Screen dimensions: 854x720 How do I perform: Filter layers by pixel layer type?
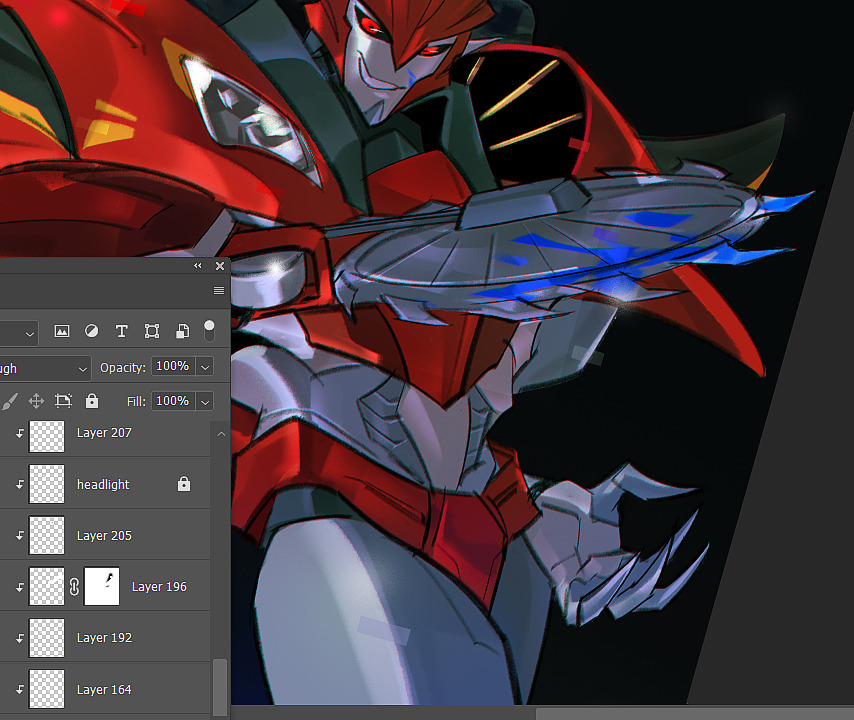click(62, 331)
